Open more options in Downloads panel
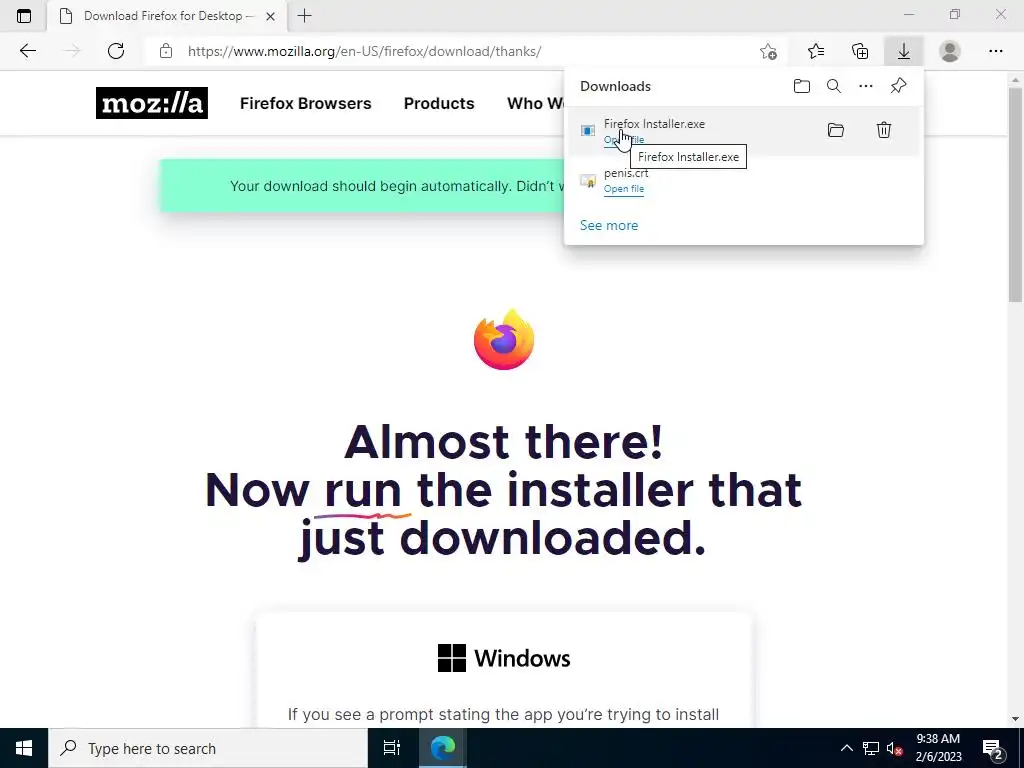1024x768 pixels. tap(866, 86)
